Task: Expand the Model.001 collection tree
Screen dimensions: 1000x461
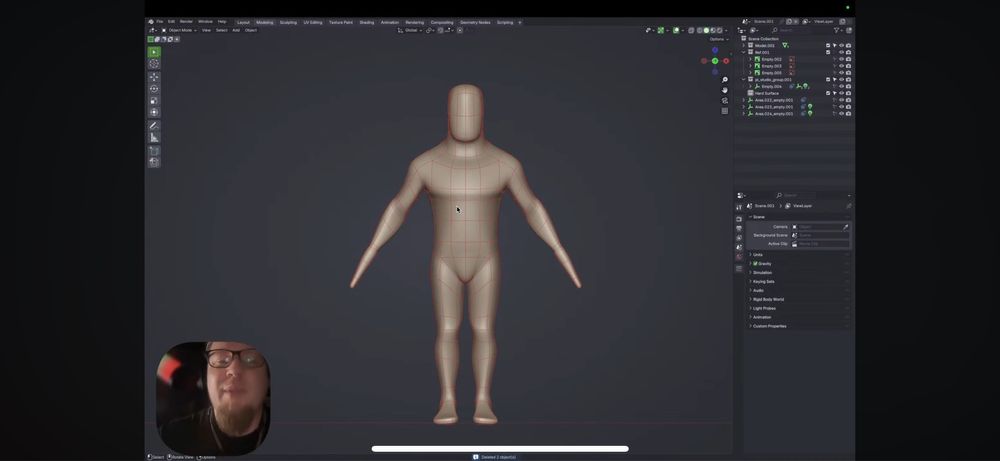Action: click(x=744, y=45)
